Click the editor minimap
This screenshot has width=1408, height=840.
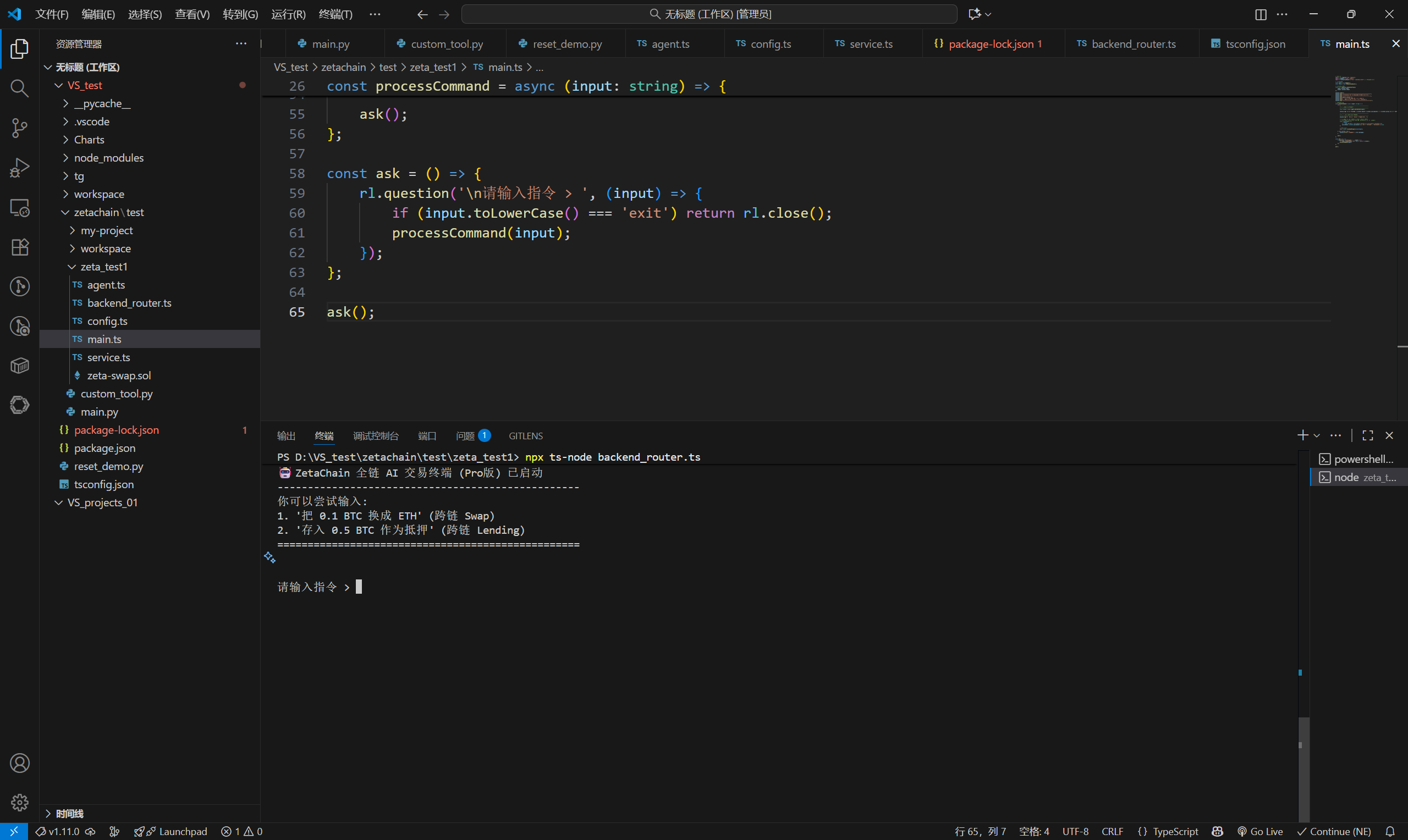pyautogui.click(x=1365, y=111)
